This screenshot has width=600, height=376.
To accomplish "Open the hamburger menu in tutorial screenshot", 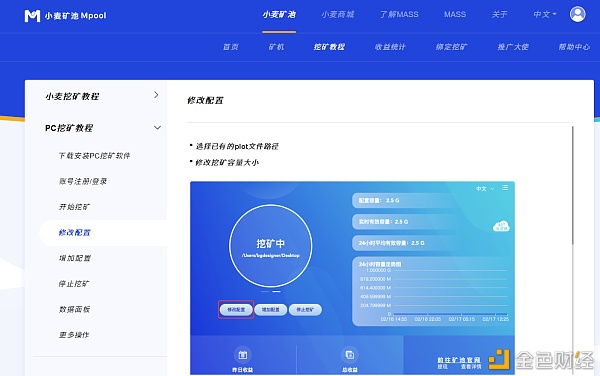I will pyautogui.click(x=505, y=188).
